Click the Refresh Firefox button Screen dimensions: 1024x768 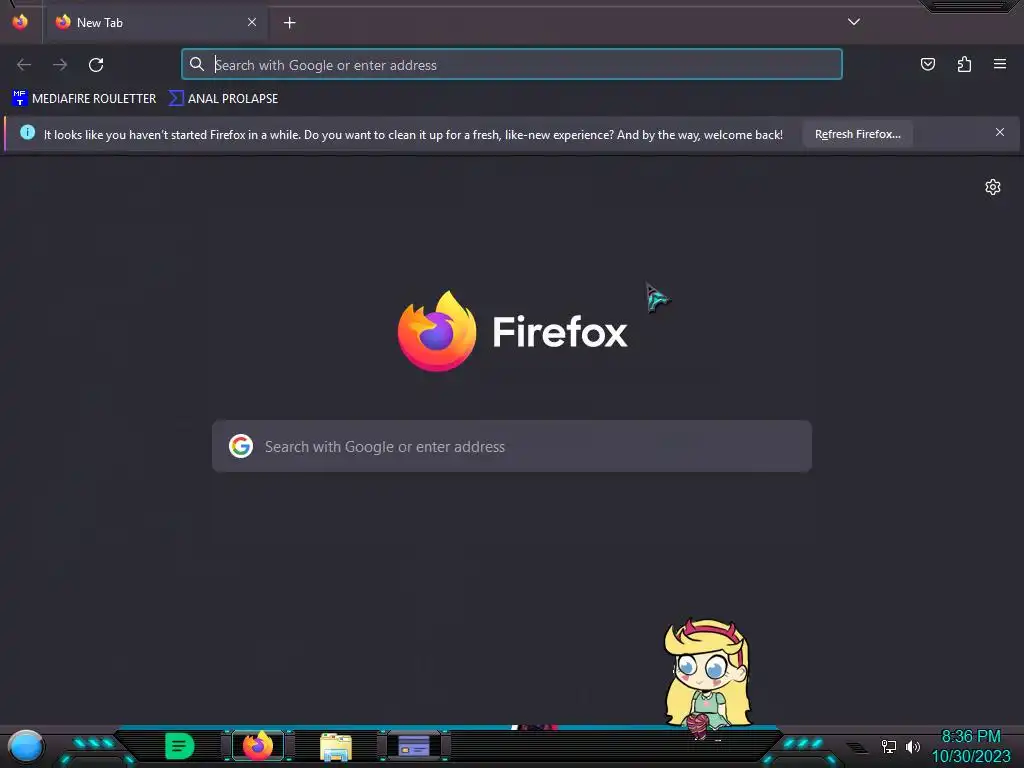click(857, 134)
